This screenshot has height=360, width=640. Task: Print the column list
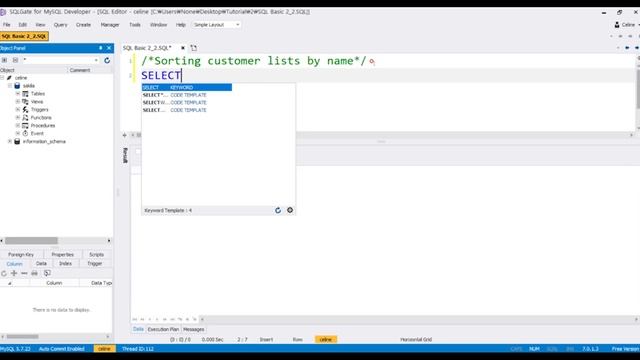(34, 273)
